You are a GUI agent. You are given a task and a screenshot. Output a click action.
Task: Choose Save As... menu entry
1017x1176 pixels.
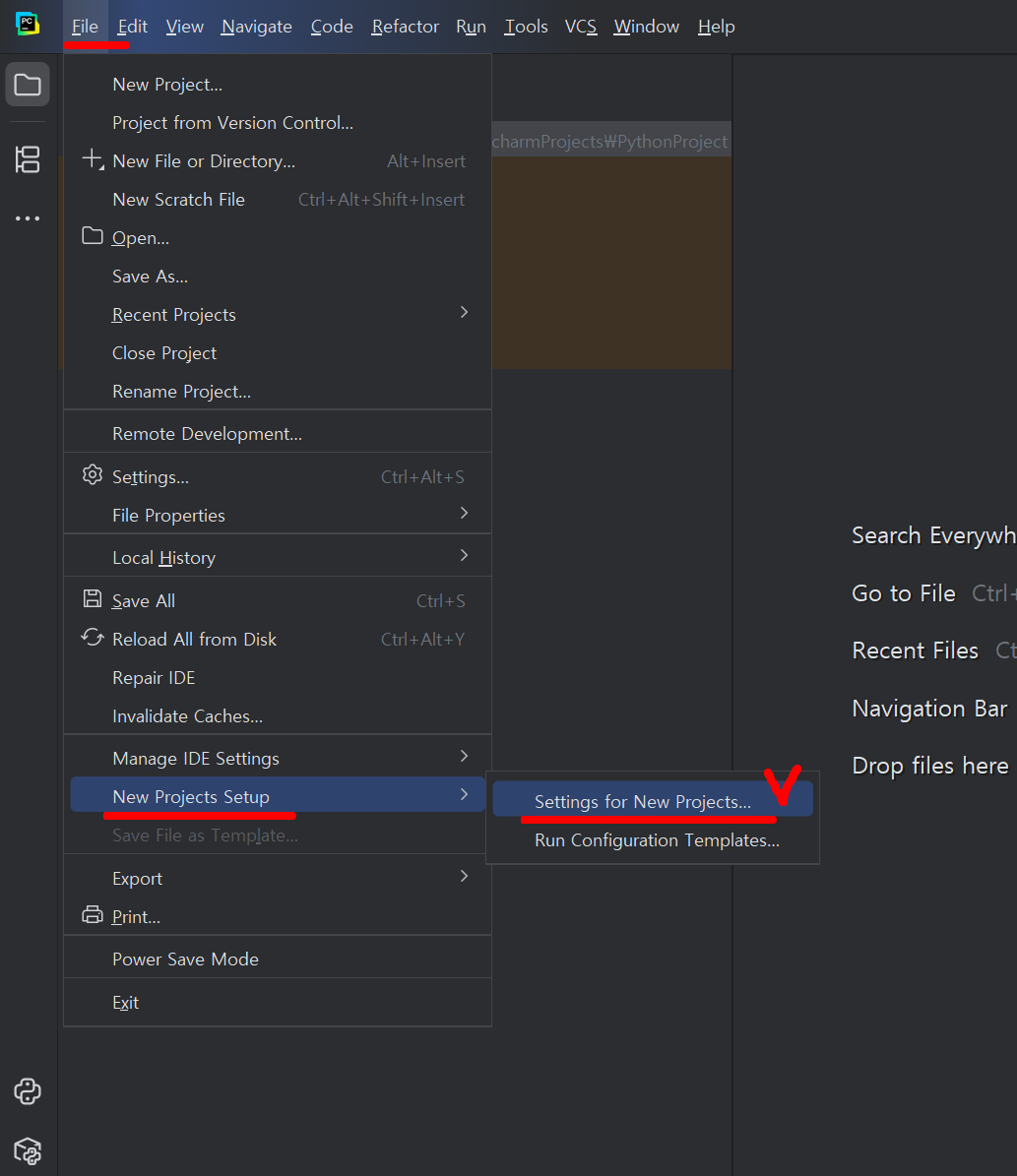278,277
